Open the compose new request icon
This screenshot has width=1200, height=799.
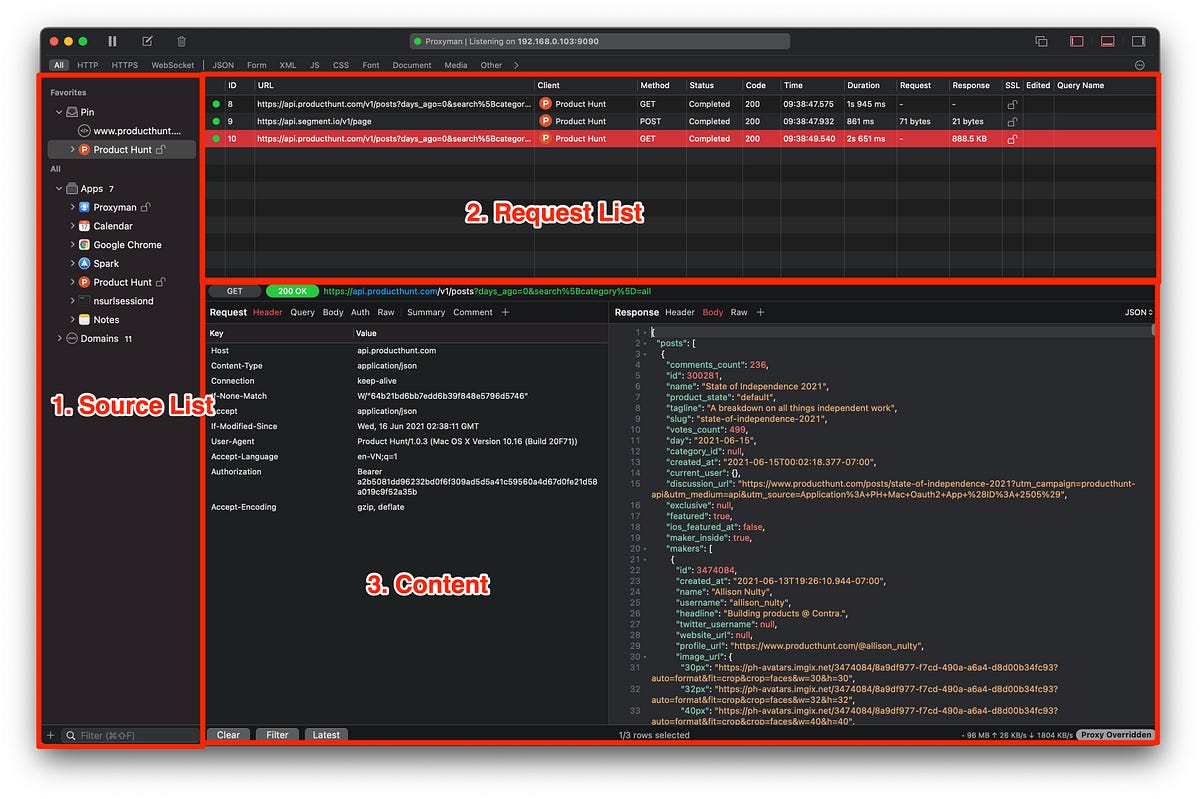pyautogui.click(x=146, y=41)
